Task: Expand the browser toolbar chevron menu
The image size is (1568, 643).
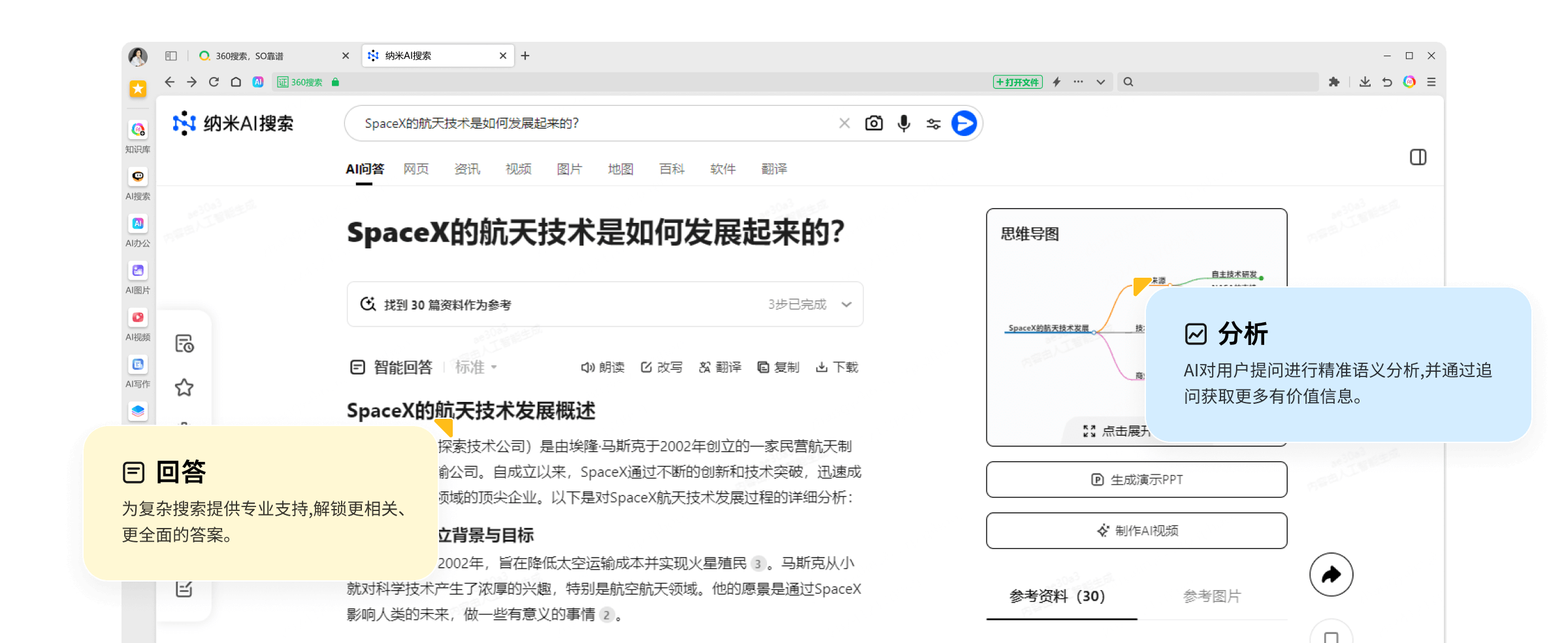Action: click(x=1101, y=82)
